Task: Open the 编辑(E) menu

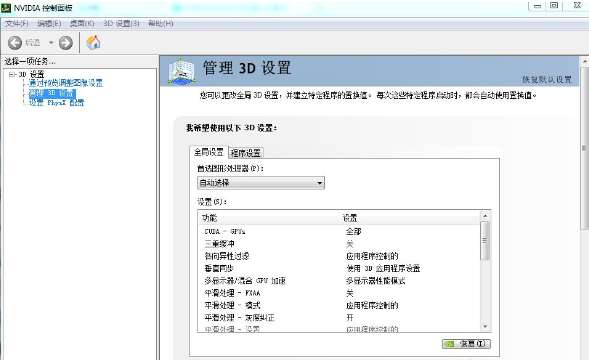Action: pos(49,23)
